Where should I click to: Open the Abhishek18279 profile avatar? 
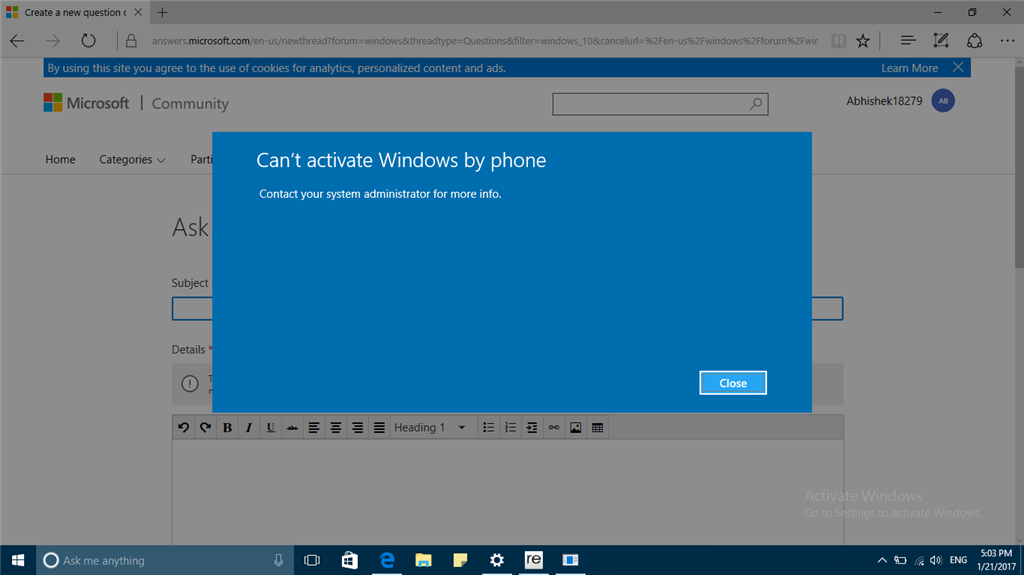pos(942,101)
